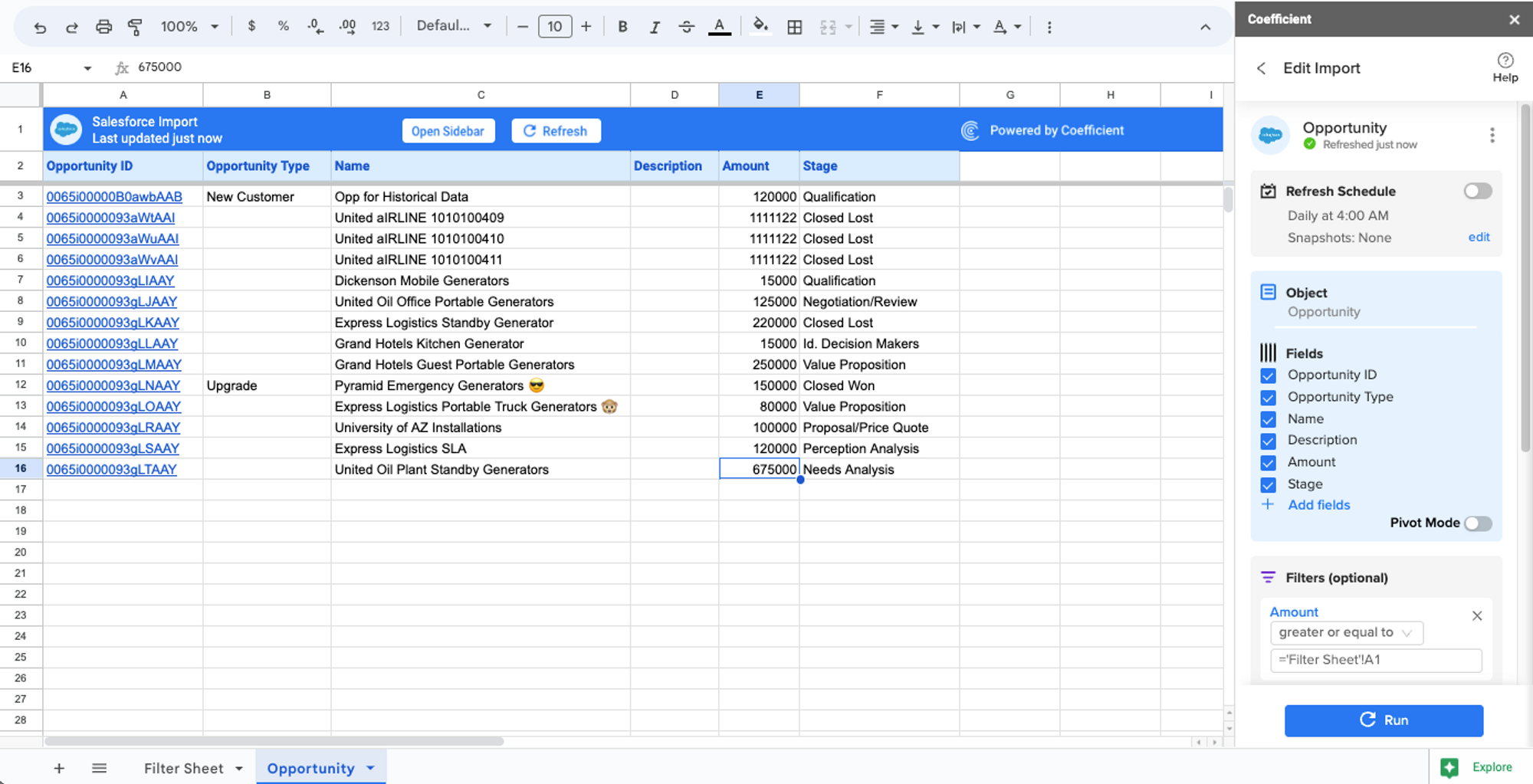Turn on Pivot Mode

tap(1478, 523)
